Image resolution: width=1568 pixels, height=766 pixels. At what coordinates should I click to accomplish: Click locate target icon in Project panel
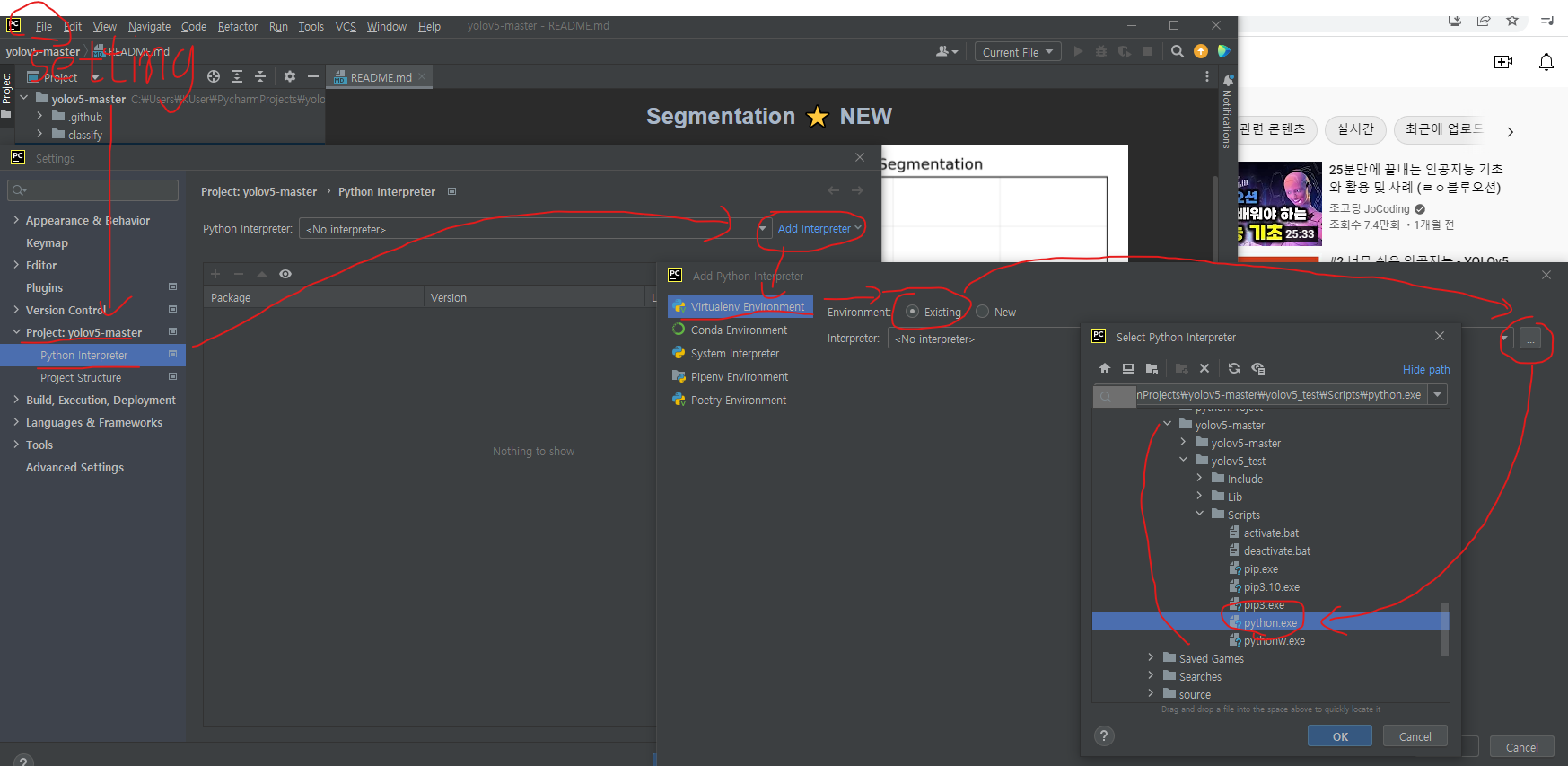click(214, 77)
